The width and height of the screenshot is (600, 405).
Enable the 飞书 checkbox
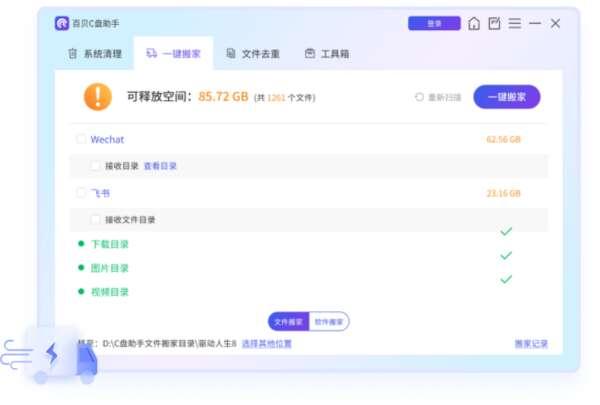(x=81, y=193)
